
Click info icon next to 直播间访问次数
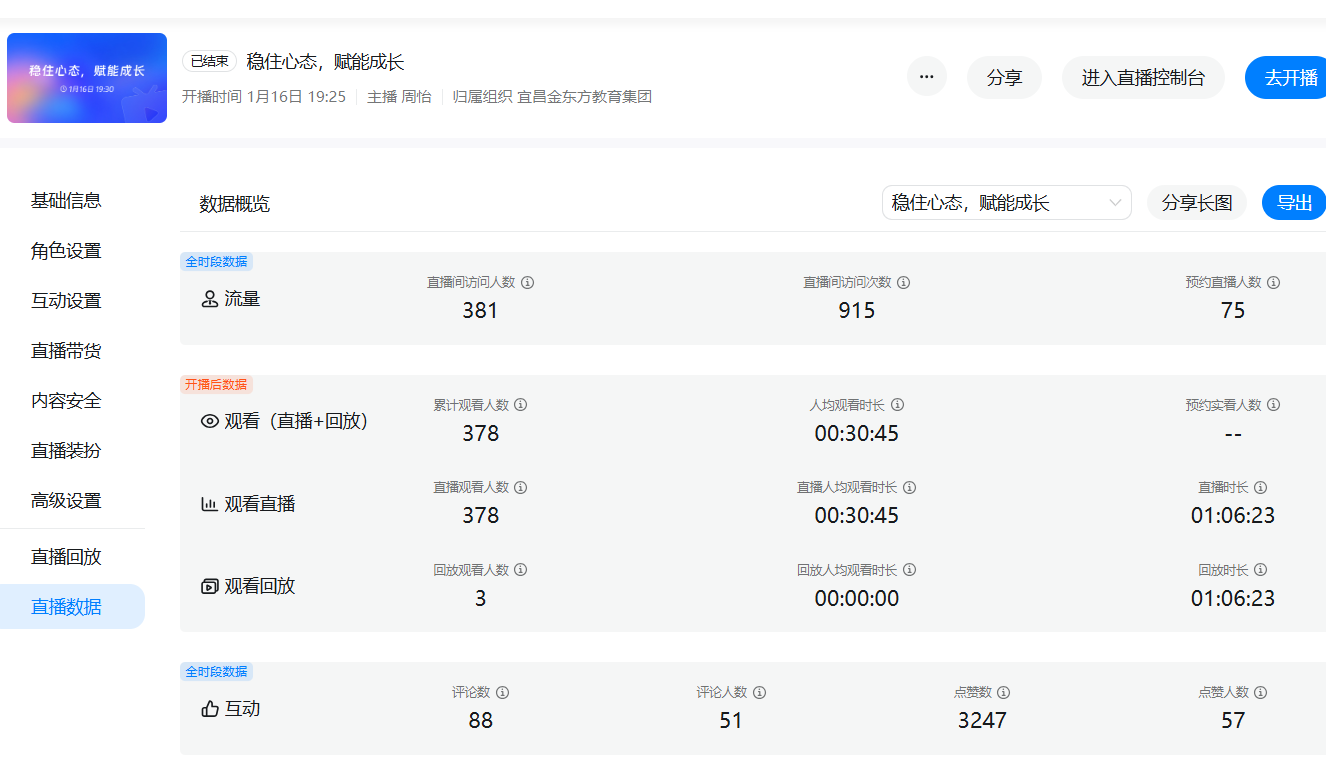(904, 283)
